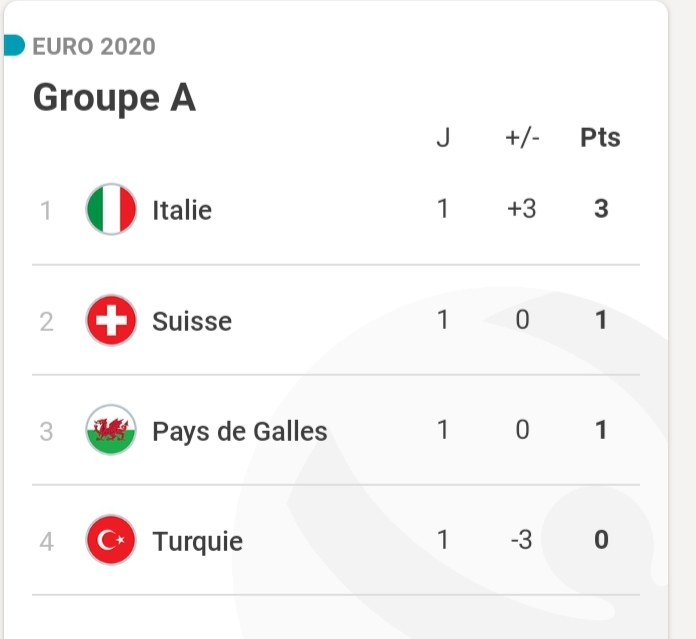This screenshot has height=639, width=696.
Task: Click Turquie's -3 goal difference value
Action: point(521,540)
